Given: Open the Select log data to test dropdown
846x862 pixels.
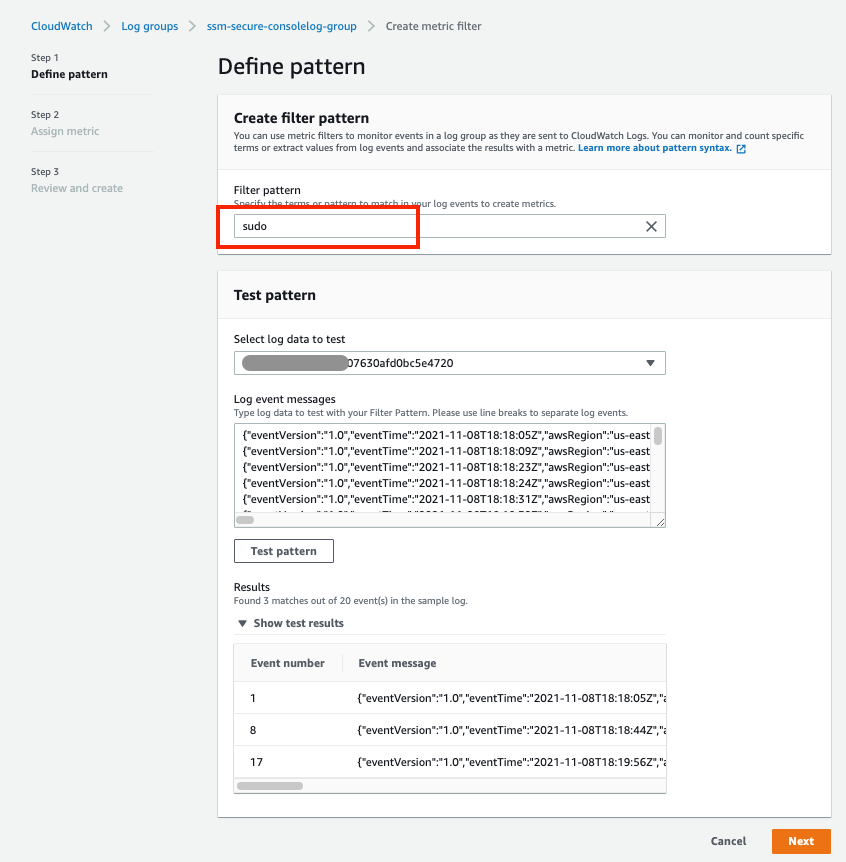Looking at the screenshot, I should 449,362.
